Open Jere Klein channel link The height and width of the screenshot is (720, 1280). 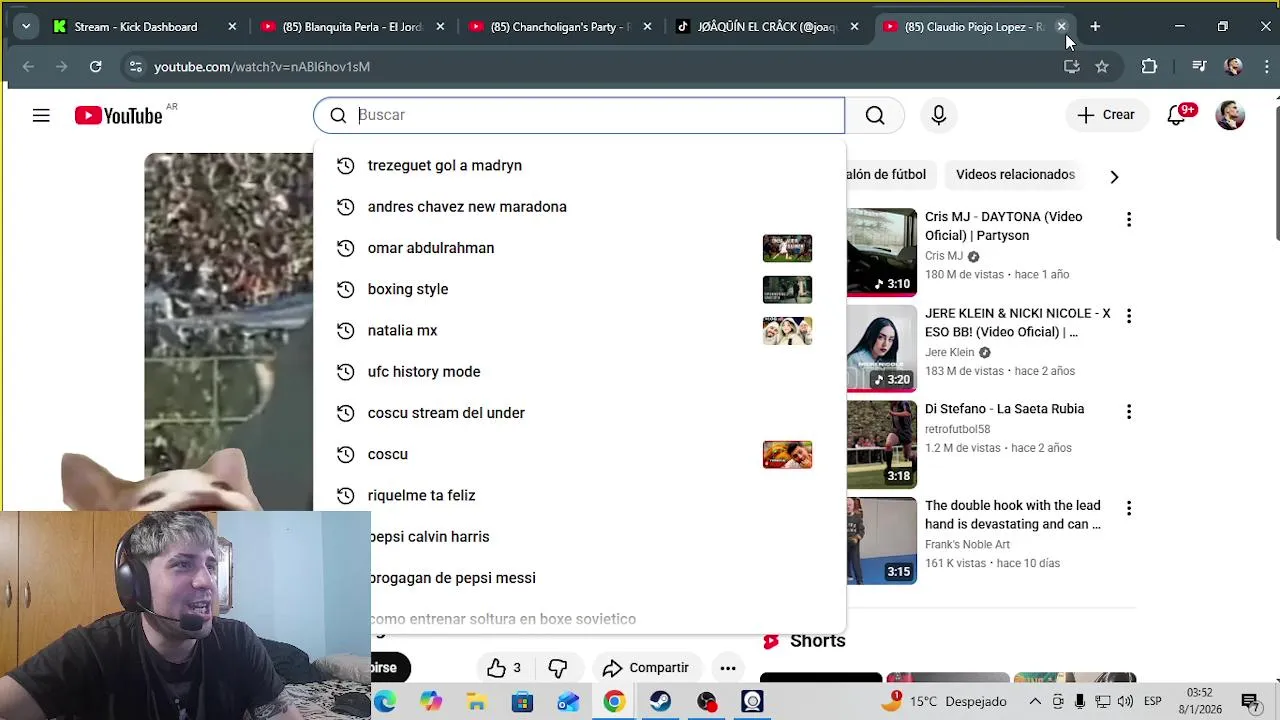[x=949, y=352]
